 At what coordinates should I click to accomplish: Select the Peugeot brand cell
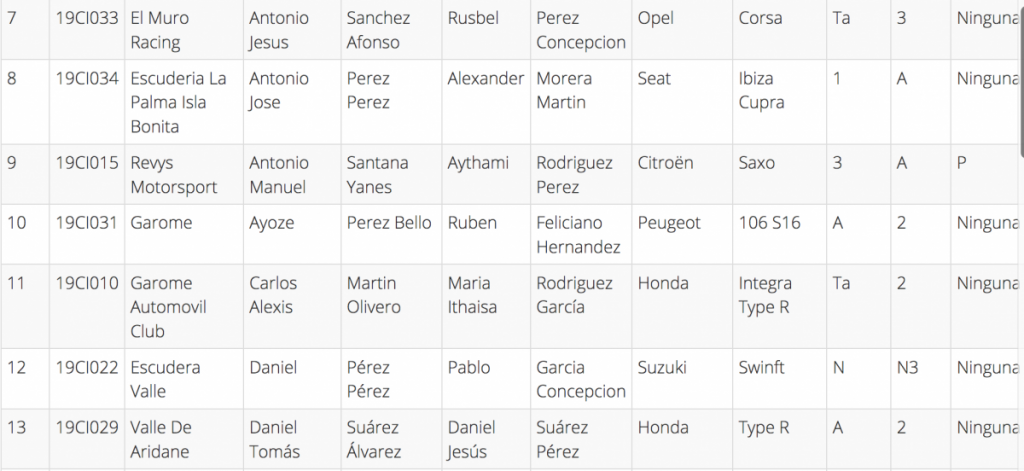[669, 223]
